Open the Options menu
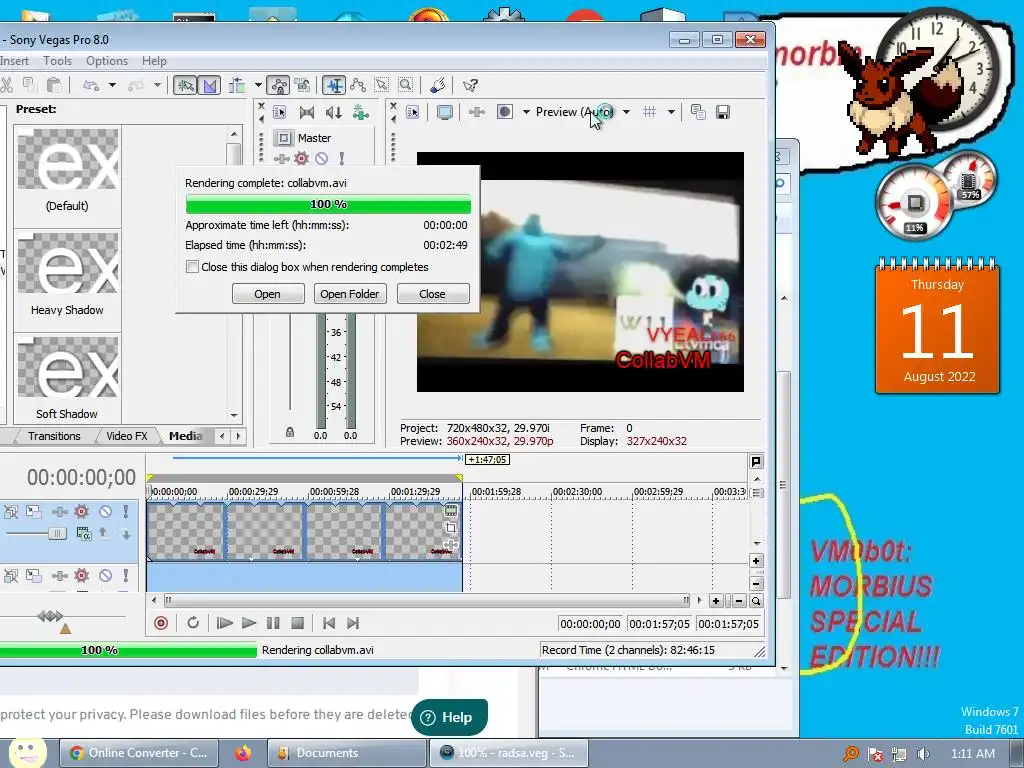The height and width of the screenshot is (768, 1024). coord(107,61)
